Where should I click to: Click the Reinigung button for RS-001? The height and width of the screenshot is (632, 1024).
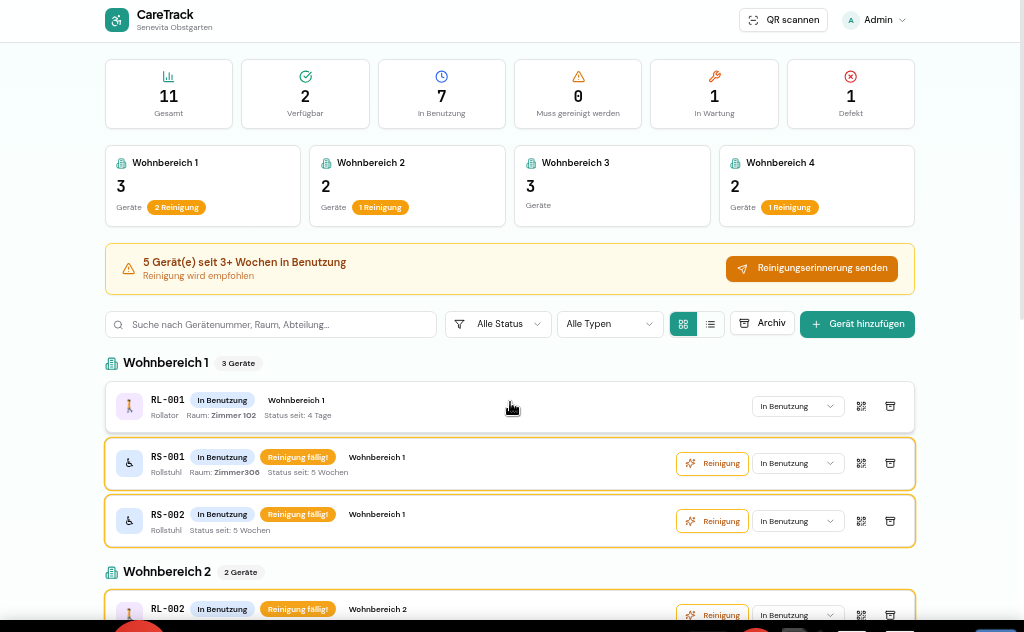[x=712, y=464]
